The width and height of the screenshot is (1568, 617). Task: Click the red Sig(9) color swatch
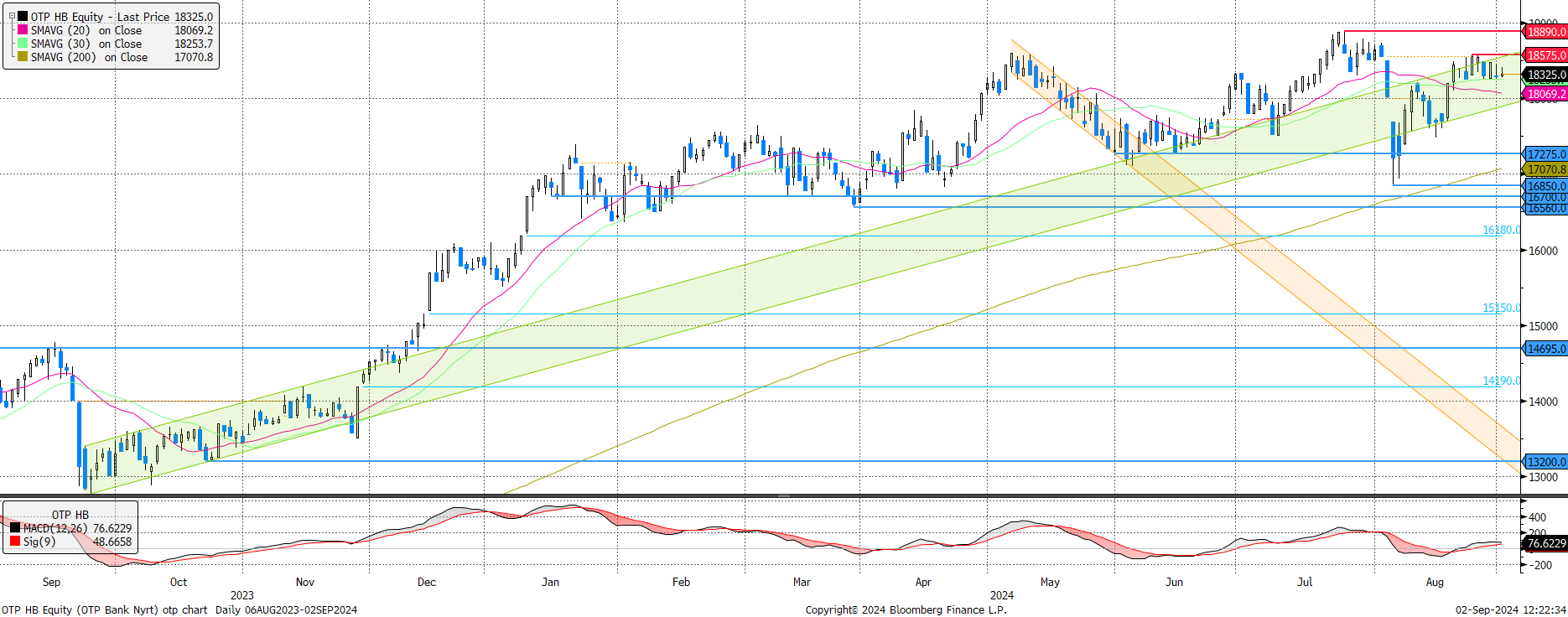15,542
